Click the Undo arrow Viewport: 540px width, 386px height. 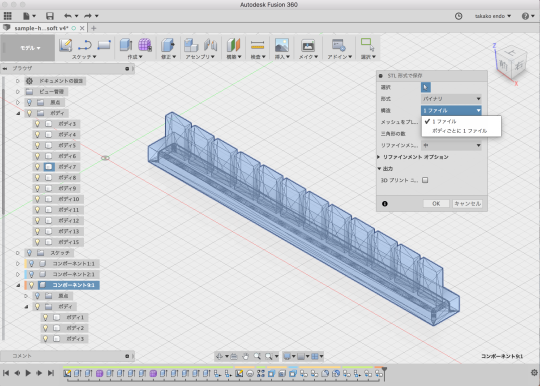(x=68, y=16)
